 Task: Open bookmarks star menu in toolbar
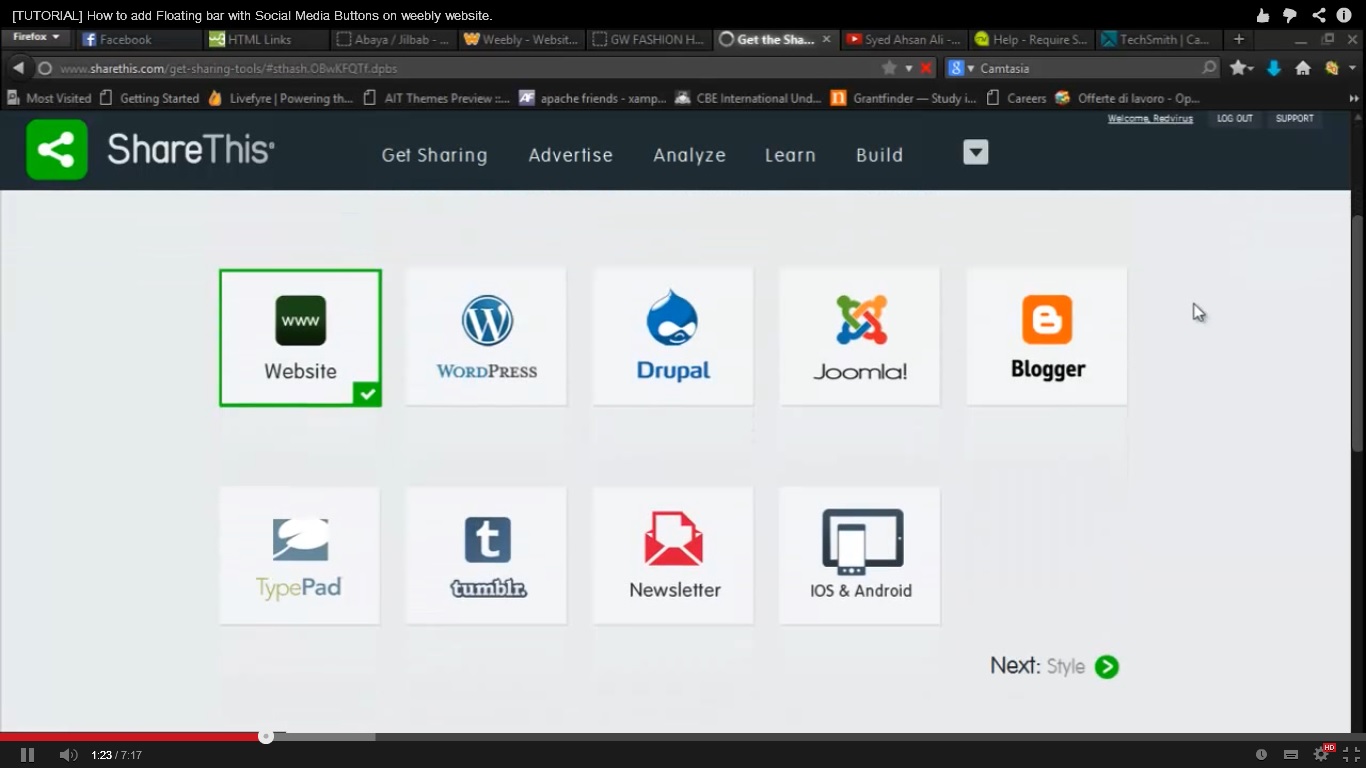pos(1241,68)
